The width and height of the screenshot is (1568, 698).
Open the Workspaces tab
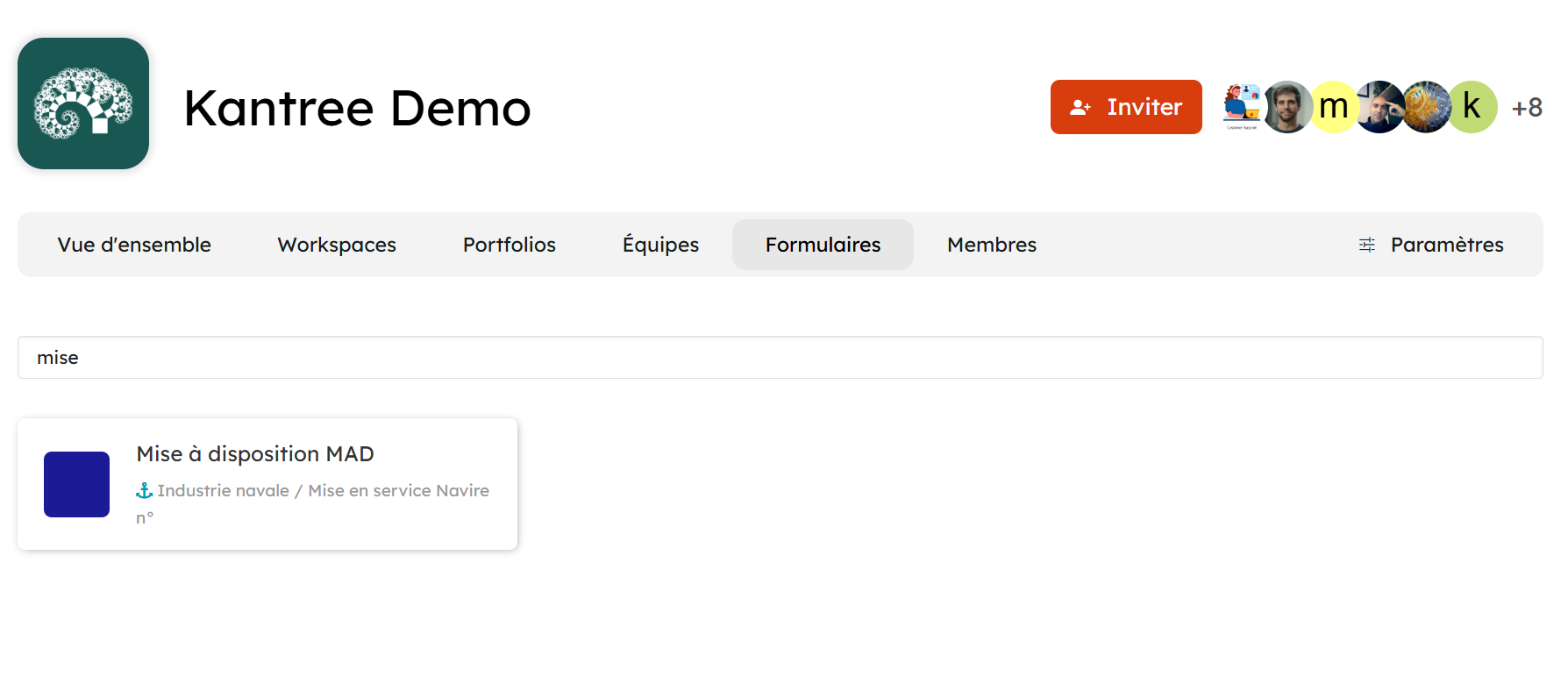(337, 245)
